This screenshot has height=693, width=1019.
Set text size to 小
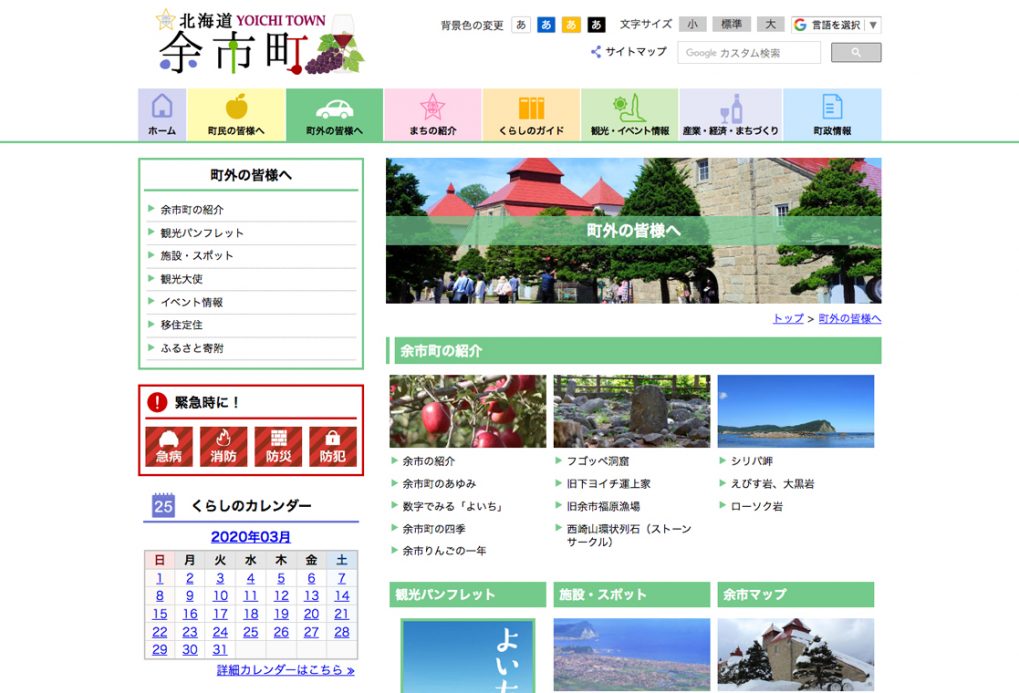(x=692, y=25)
